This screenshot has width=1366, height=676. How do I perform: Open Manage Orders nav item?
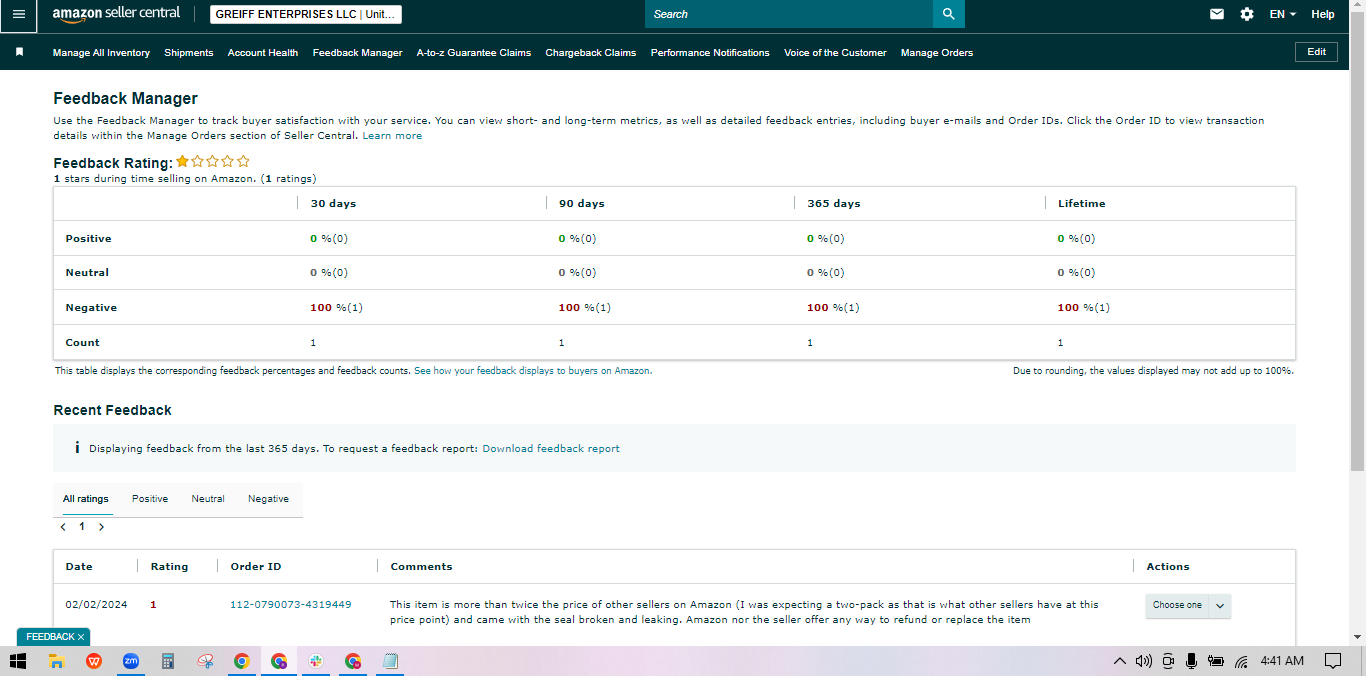click(x=937, y=53)
